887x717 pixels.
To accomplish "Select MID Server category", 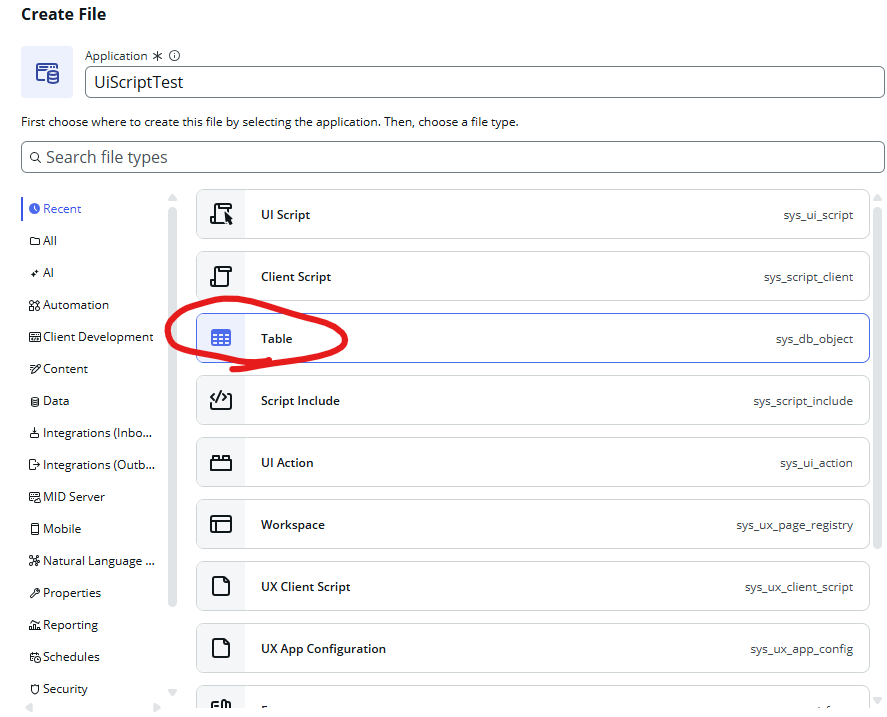I will [74, 497].
